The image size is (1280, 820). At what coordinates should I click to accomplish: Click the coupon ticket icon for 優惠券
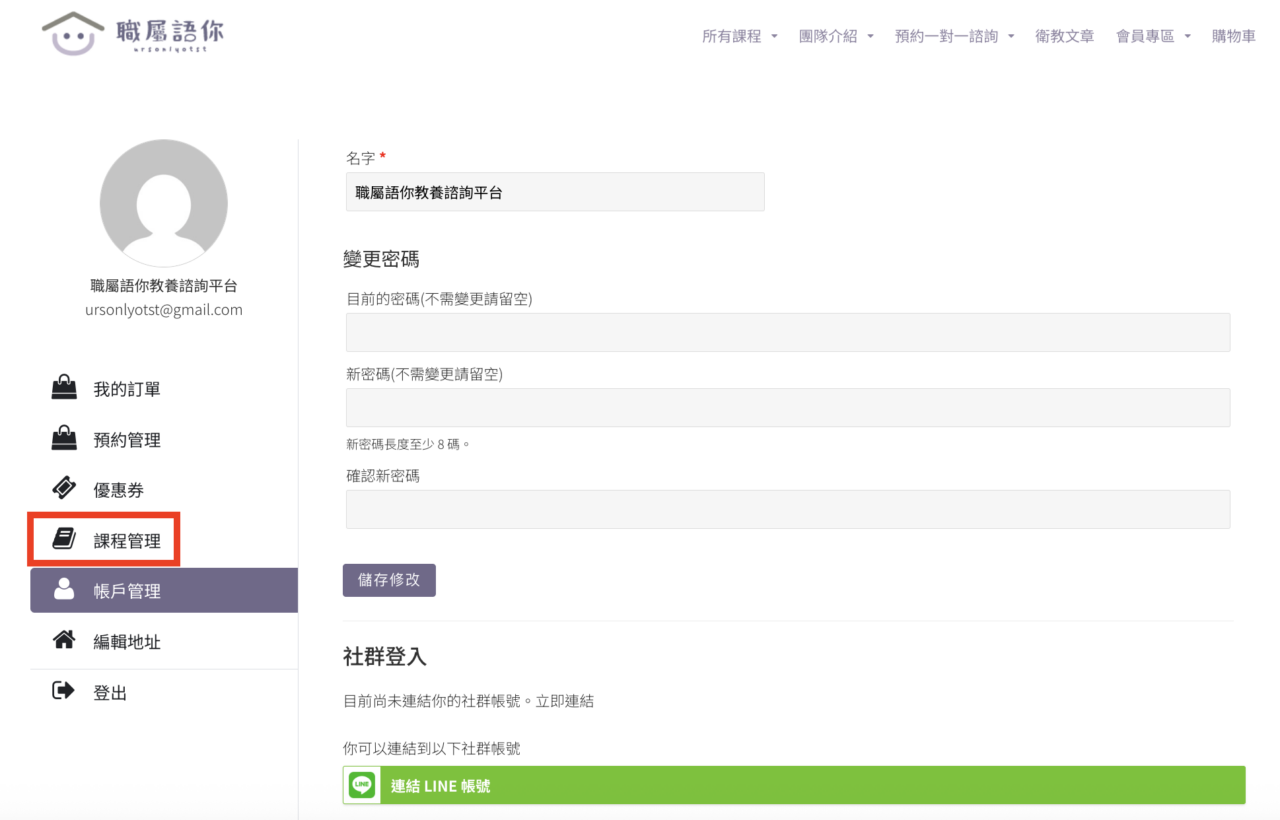pyautogui.click(x=64, y=489)
